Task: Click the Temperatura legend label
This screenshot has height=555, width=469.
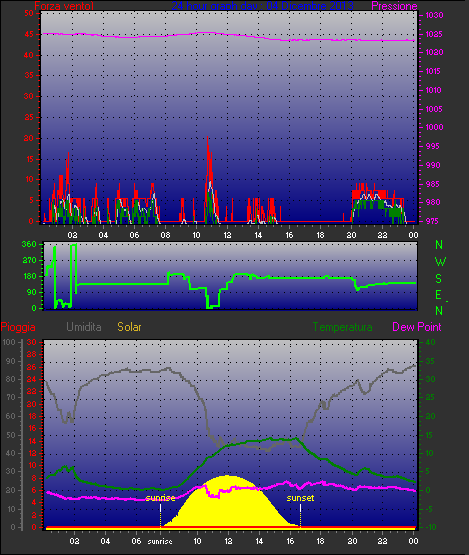Action: (342, 327)
